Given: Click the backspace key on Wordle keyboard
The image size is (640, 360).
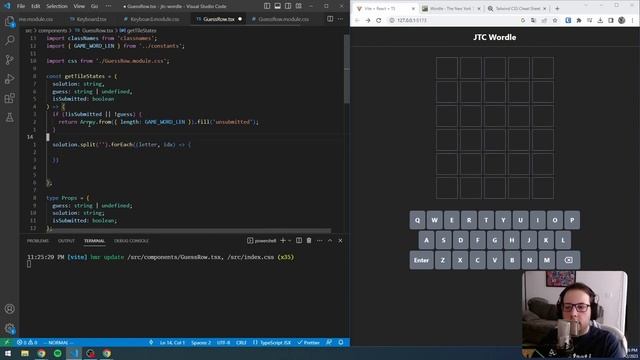Looking at the screenshot, I should (568, 260).
